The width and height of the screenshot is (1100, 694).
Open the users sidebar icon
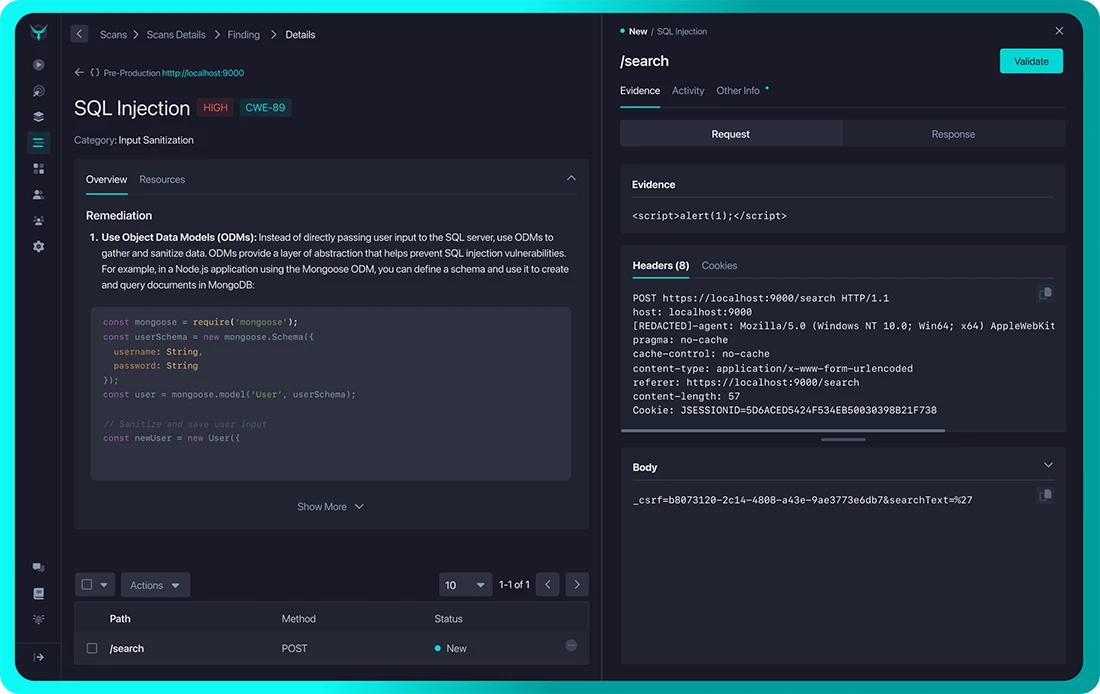tap(39, 194)
